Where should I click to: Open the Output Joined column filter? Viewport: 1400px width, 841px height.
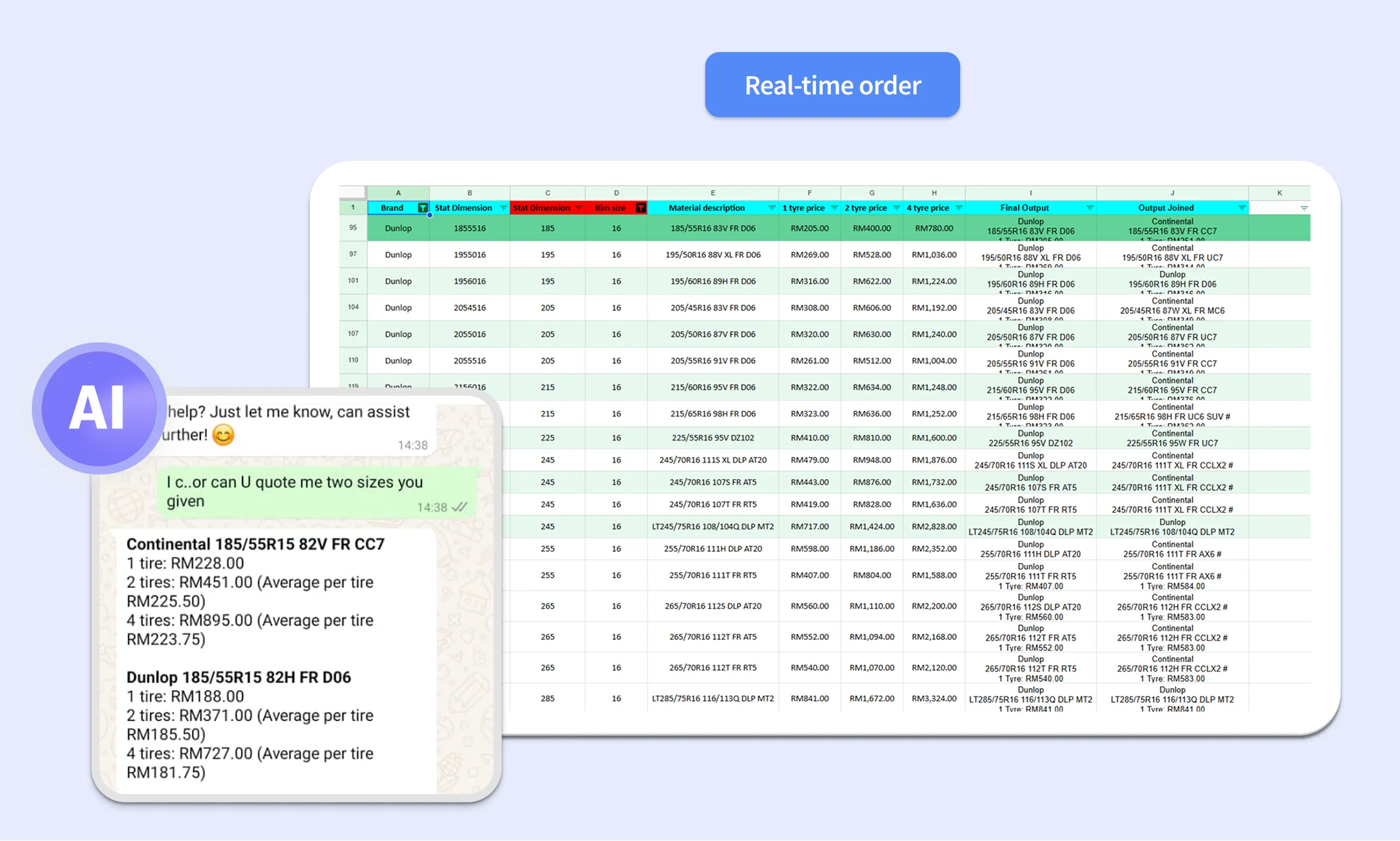click(1242, 208)
